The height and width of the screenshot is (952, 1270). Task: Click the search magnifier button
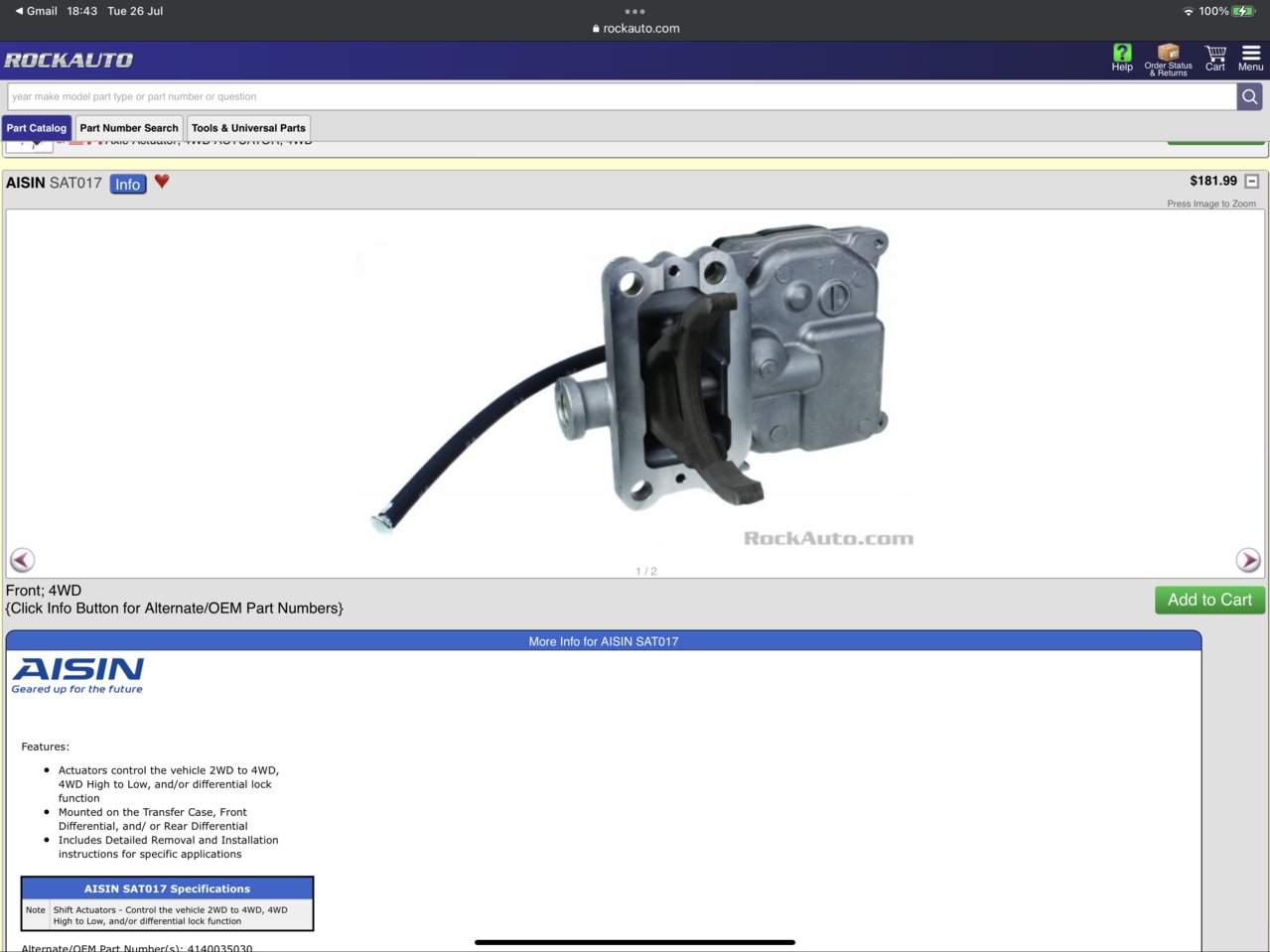1250,96
